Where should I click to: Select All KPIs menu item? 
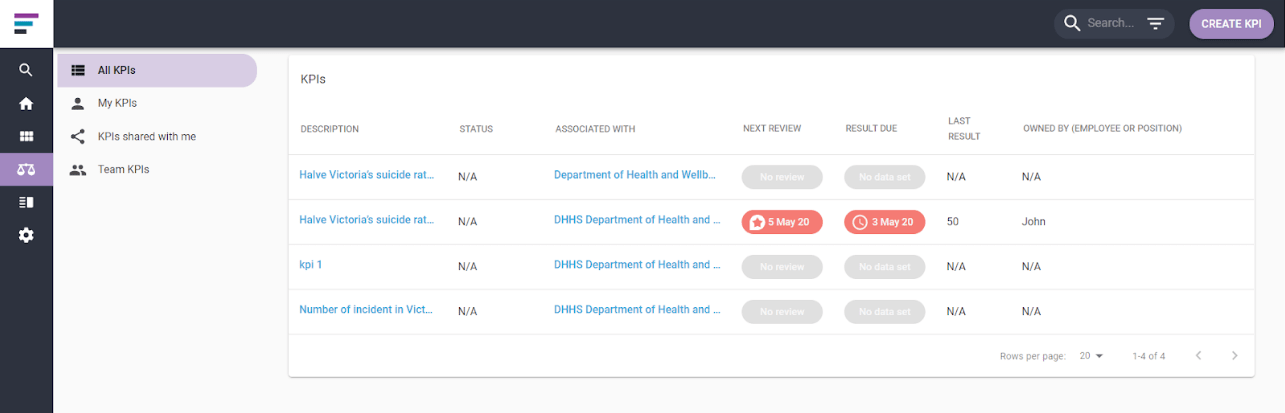(157, 70)
